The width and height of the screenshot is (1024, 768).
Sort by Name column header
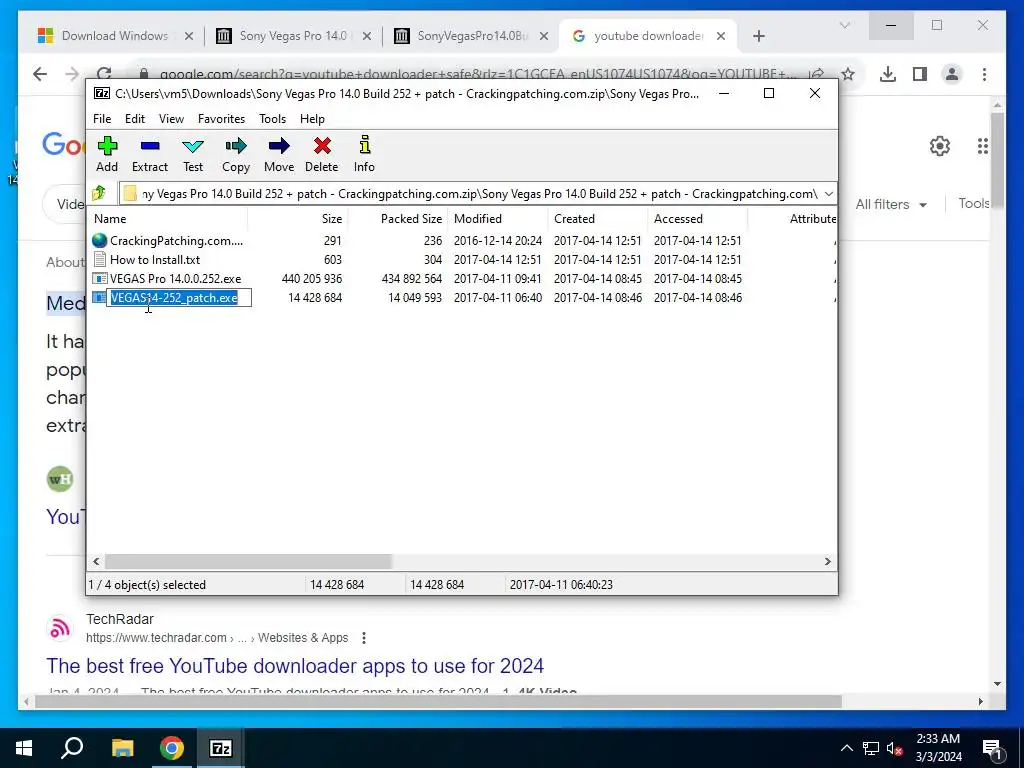pos(168,219)
